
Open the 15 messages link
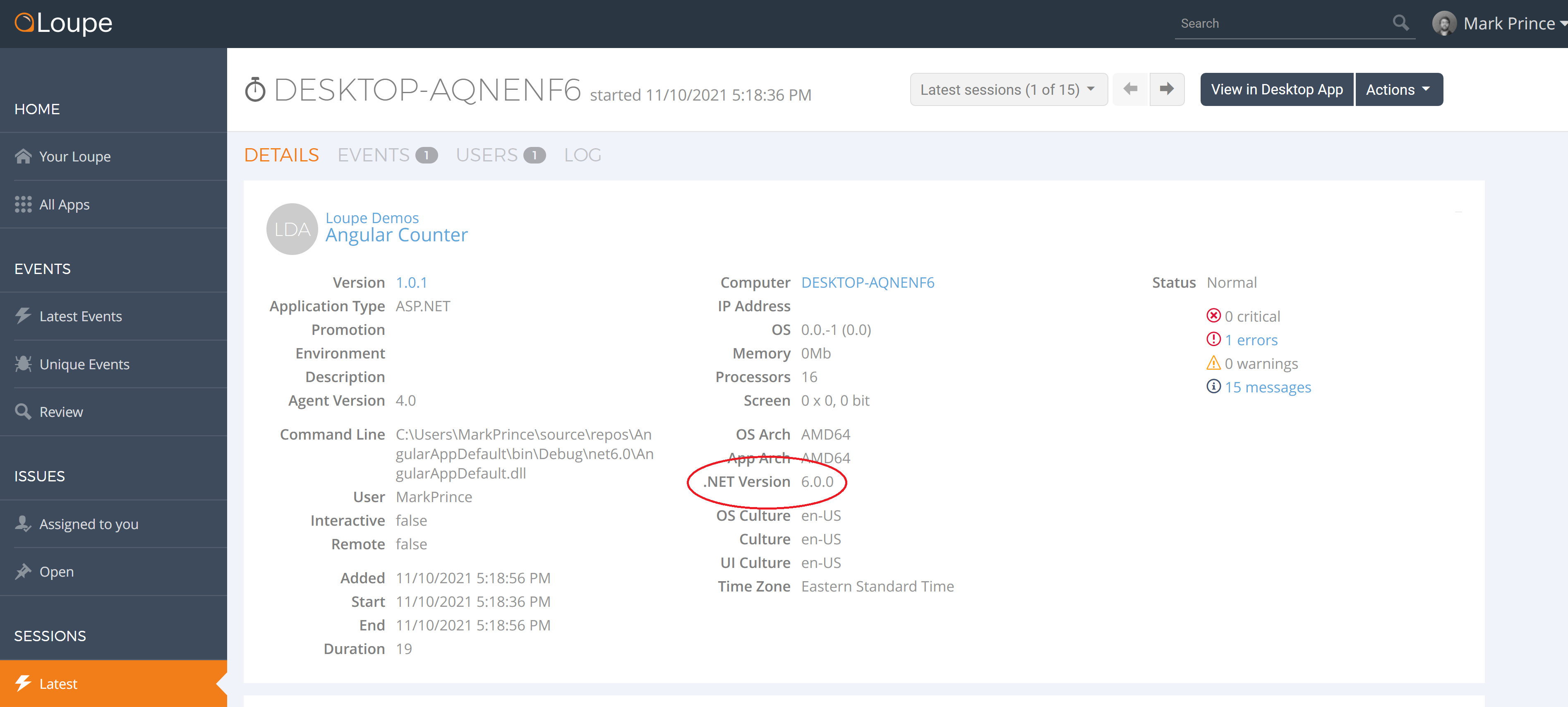point(1268,387)
